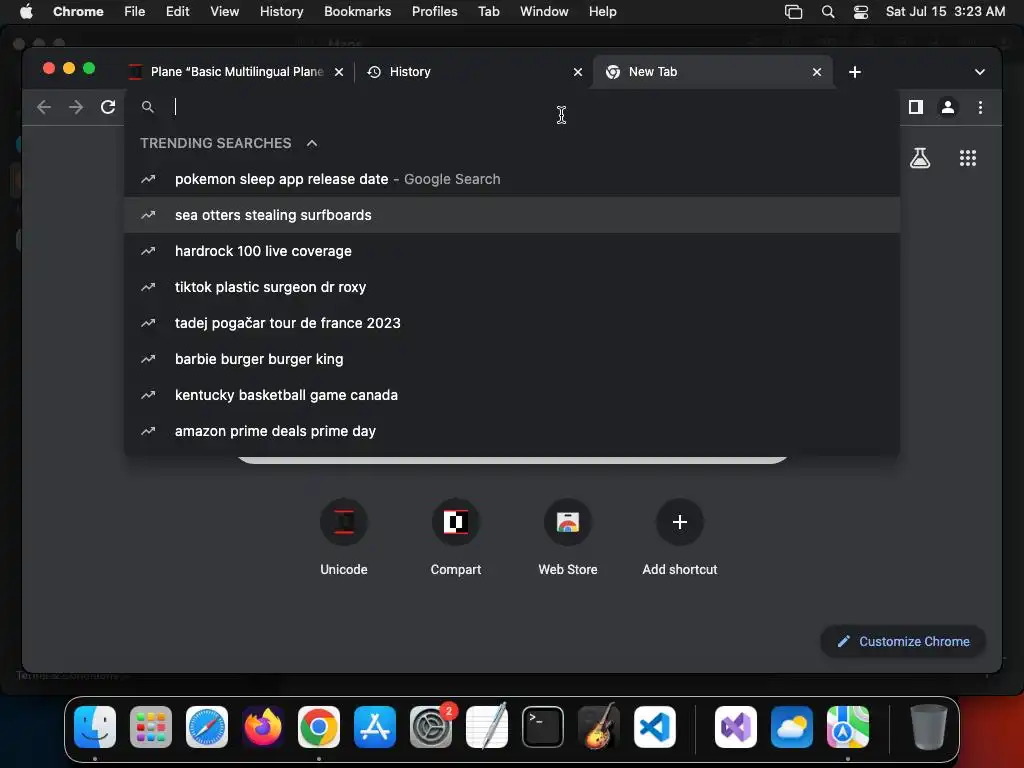Close the New Tab tab
The width and height of the screenshot is (1024, 768).
tap(816, 72)
